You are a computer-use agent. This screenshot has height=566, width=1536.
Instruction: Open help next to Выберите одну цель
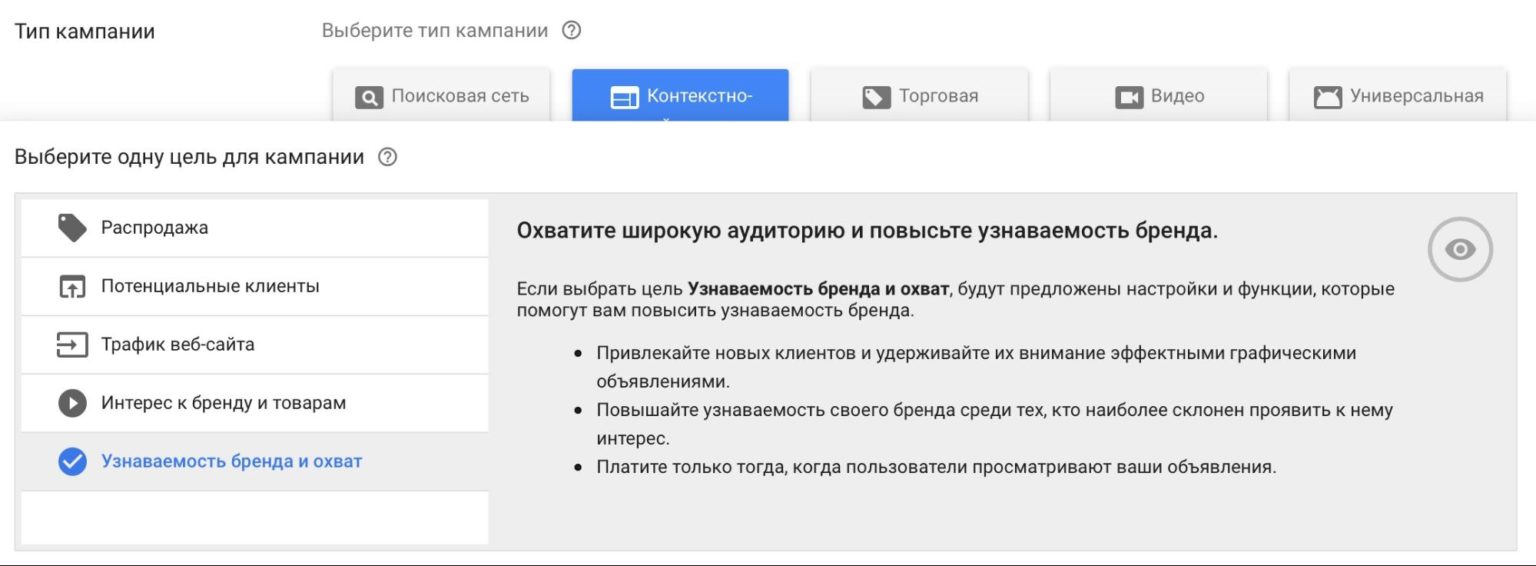click(x=388, y=157)
